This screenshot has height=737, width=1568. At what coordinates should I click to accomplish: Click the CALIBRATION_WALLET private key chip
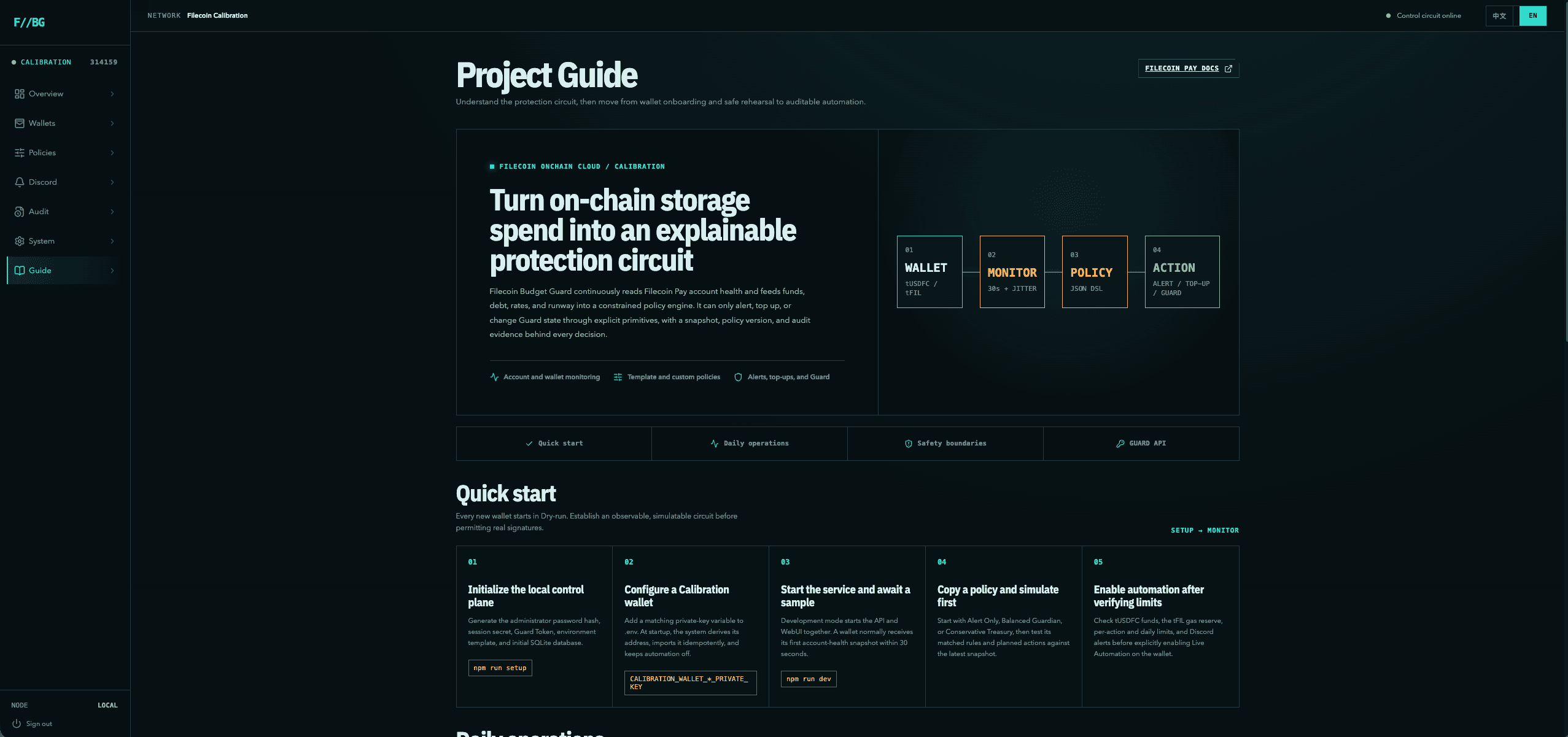click(x=690, y=683)
